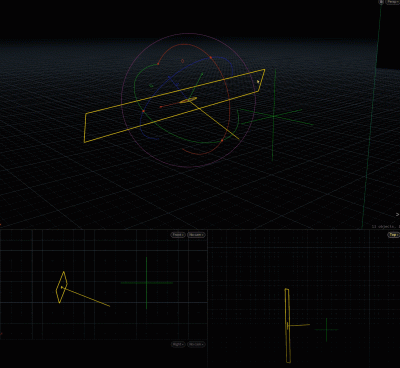Open No cam menu in Right viewport

pos(196,344)
